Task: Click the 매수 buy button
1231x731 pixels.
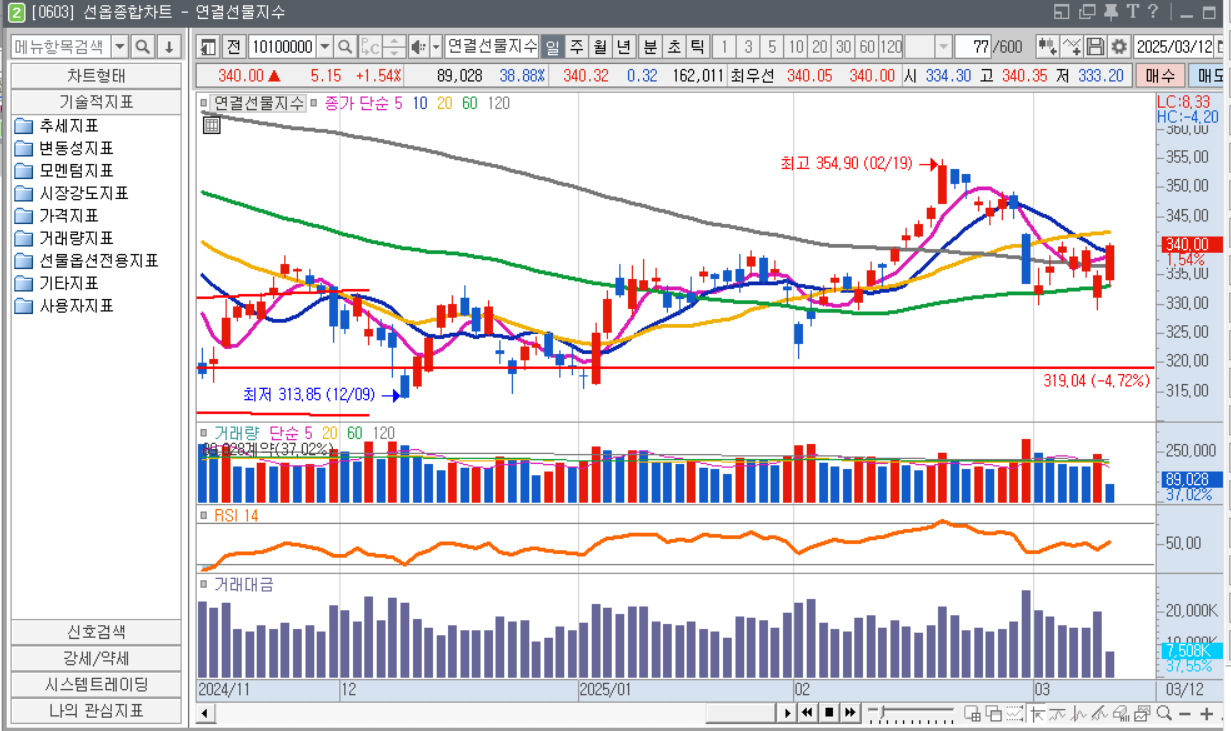Action: point(1160,76)
